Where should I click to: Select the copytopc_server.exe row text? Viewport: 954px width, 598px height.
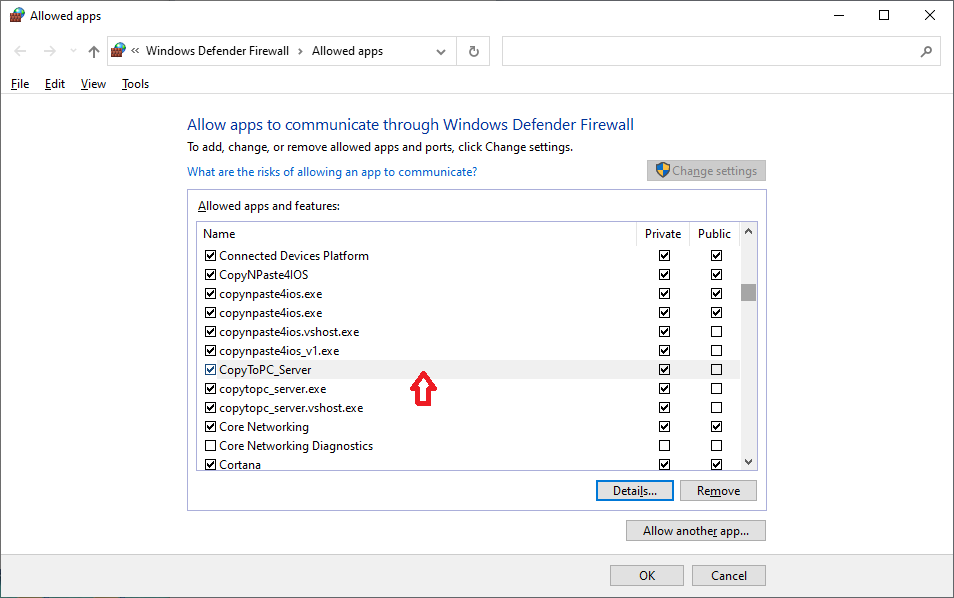tap(273, 389)
